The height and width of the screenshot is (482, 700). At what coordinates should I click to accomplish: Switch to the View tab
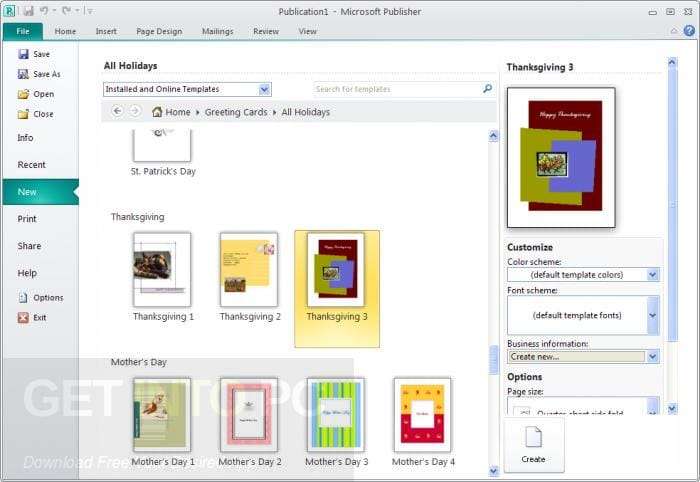307,31
